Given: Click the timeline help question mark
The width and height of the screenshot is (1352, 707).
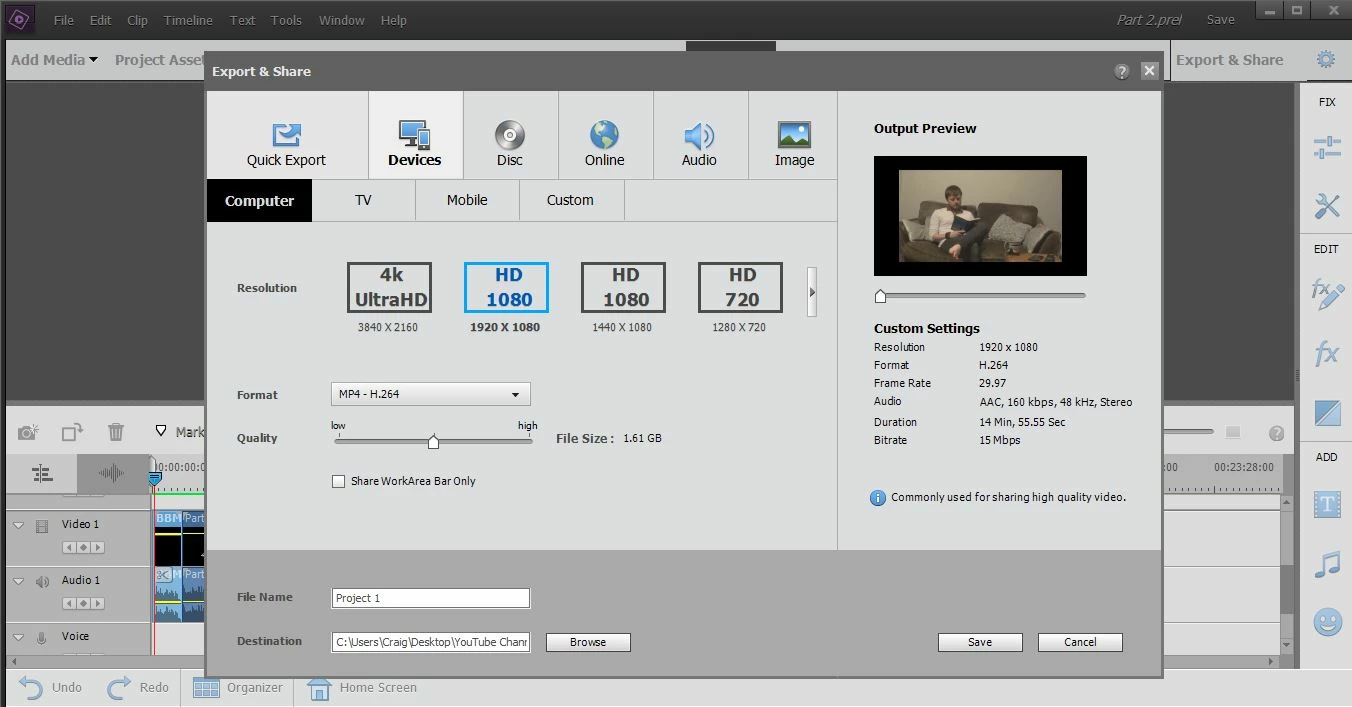Looking at the screenshot, I should click(1276, 433).
